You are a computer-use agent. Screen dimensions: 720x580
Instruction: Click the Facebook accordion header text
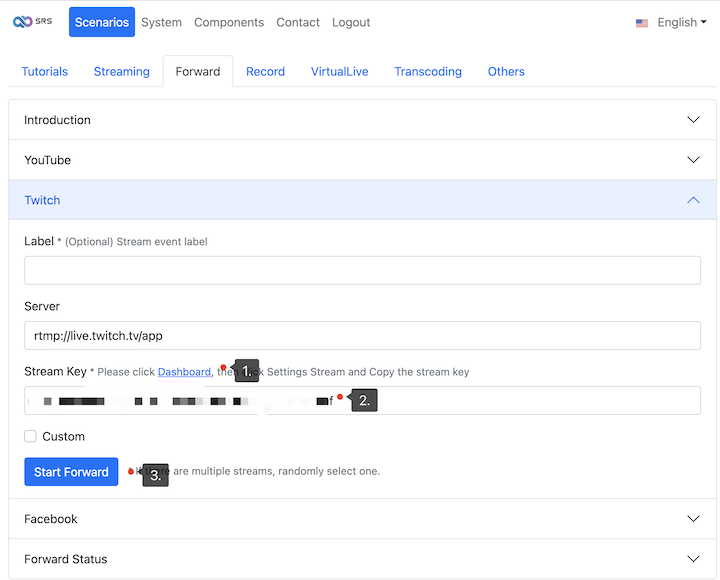point(51,519)
